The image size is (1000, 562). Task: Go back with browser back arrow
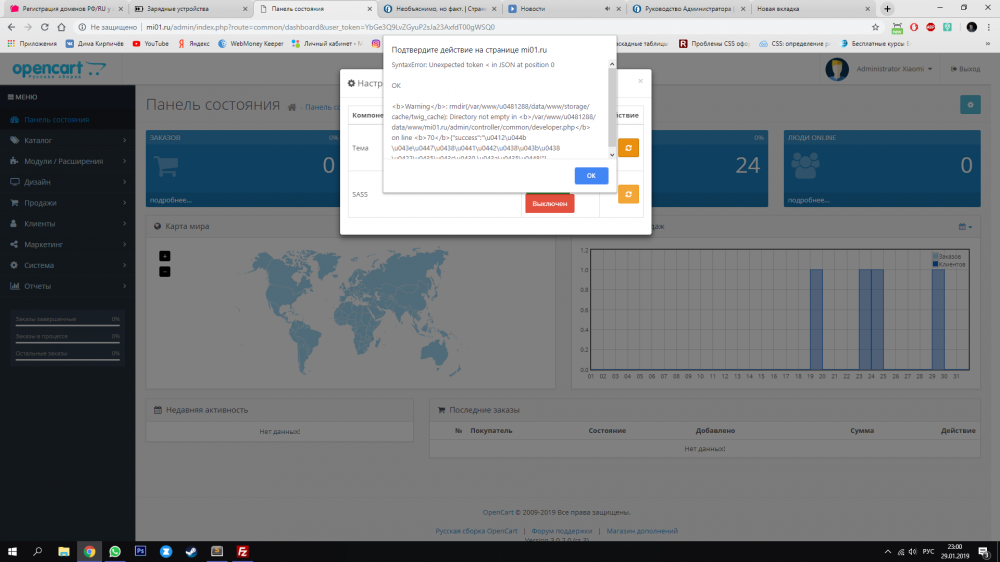point(11,27)
